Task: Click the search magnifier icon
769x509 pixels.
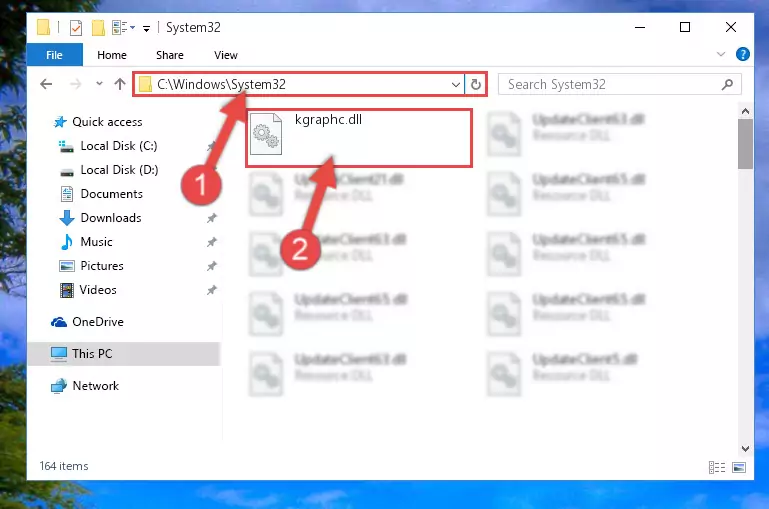Action: click(728, 84)
